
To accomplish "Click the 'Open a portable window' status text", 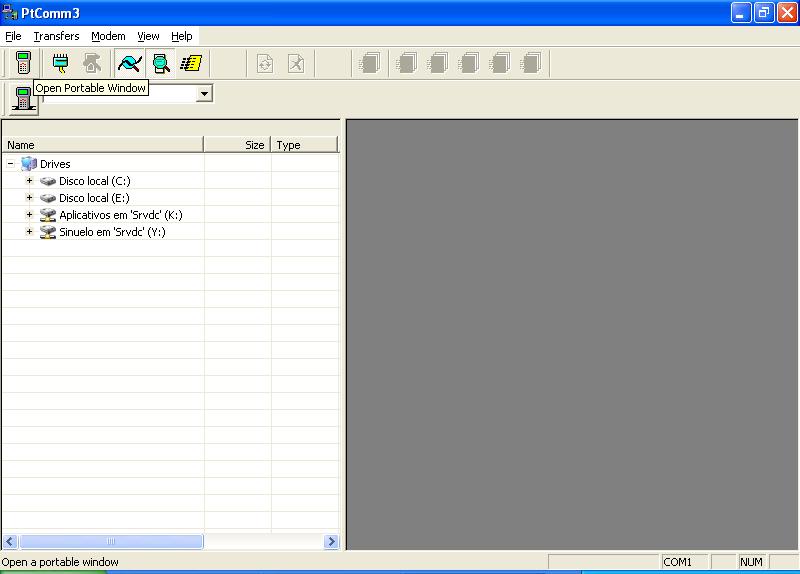I will coord(60,562).
